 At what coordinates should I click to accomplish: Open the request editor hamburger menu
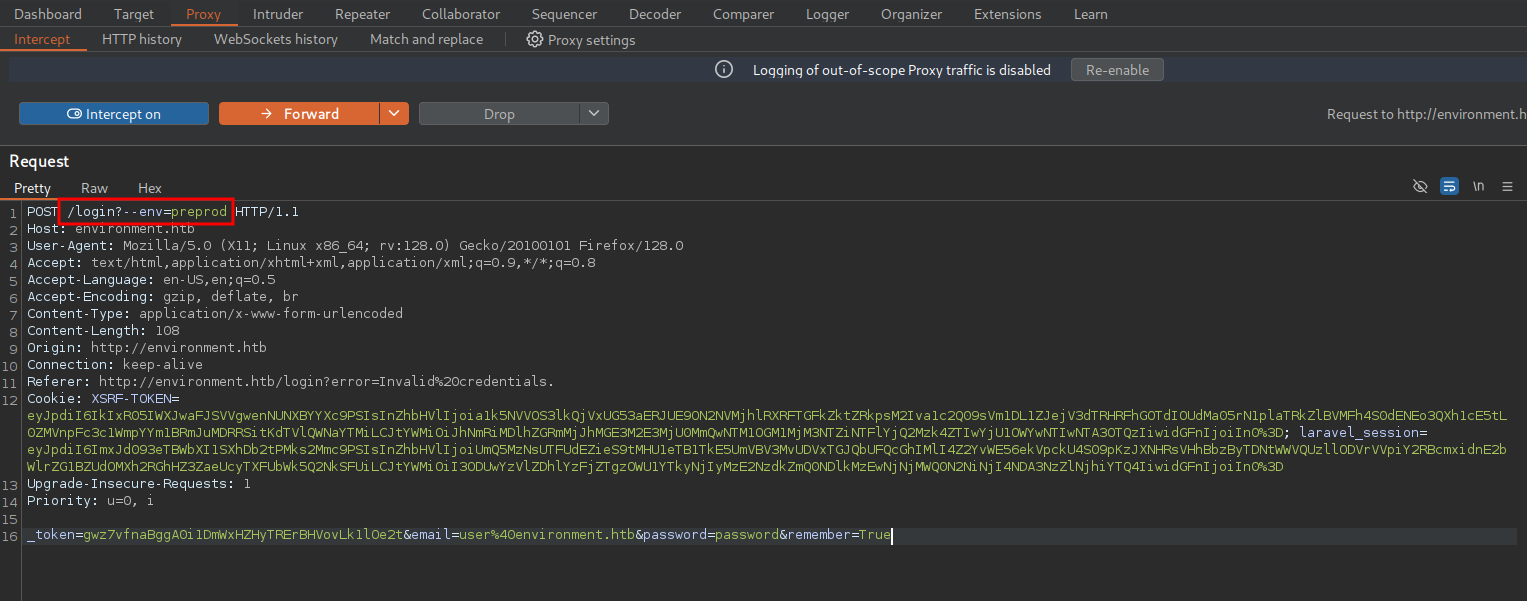[x=1507, y=187]
